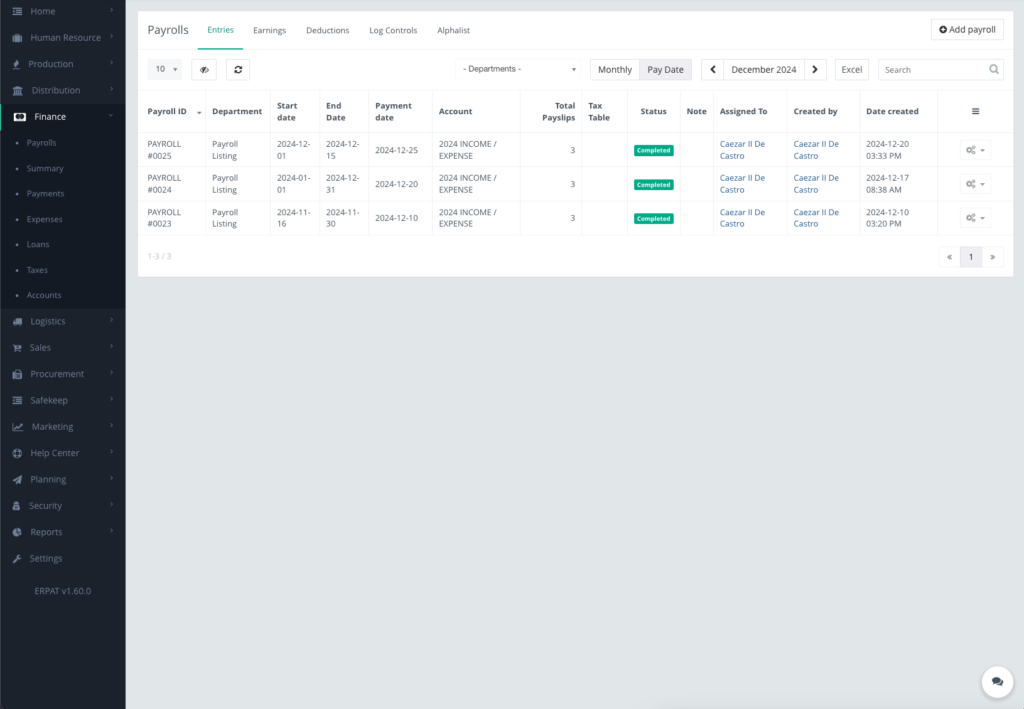Click the magnifier icon in search box
The width and height of the screenshot is (1024, 709).
pyautogui.click(x=993, y=70)
